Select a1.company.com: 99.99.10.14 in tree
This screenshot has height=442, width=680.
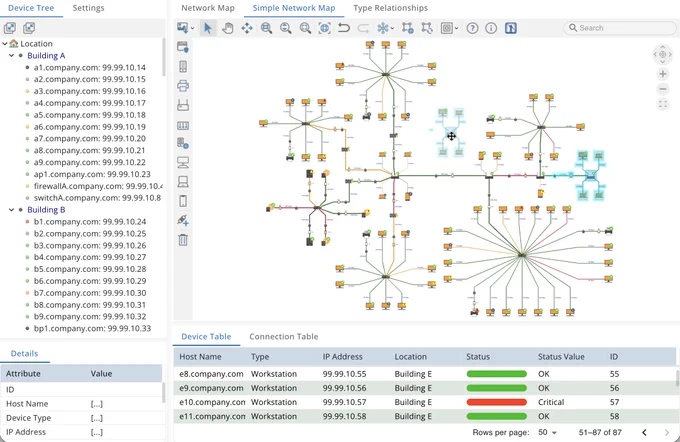[x=90, y=68]
